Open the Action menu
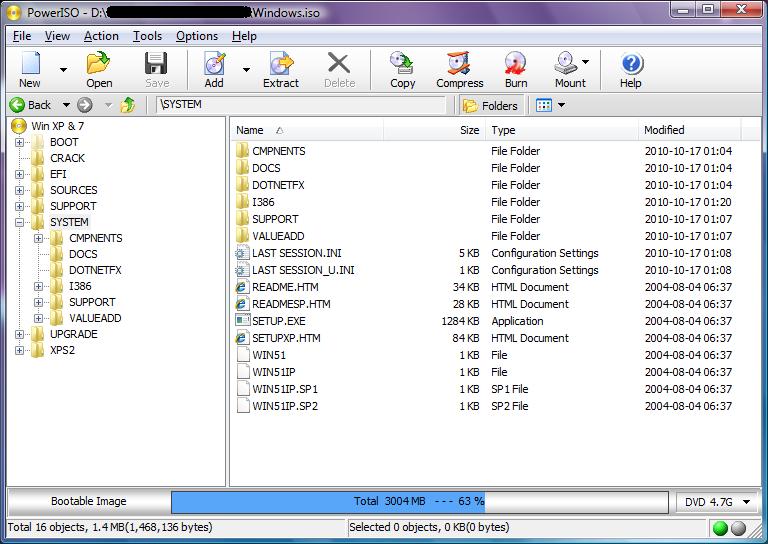 click(101, 36)
